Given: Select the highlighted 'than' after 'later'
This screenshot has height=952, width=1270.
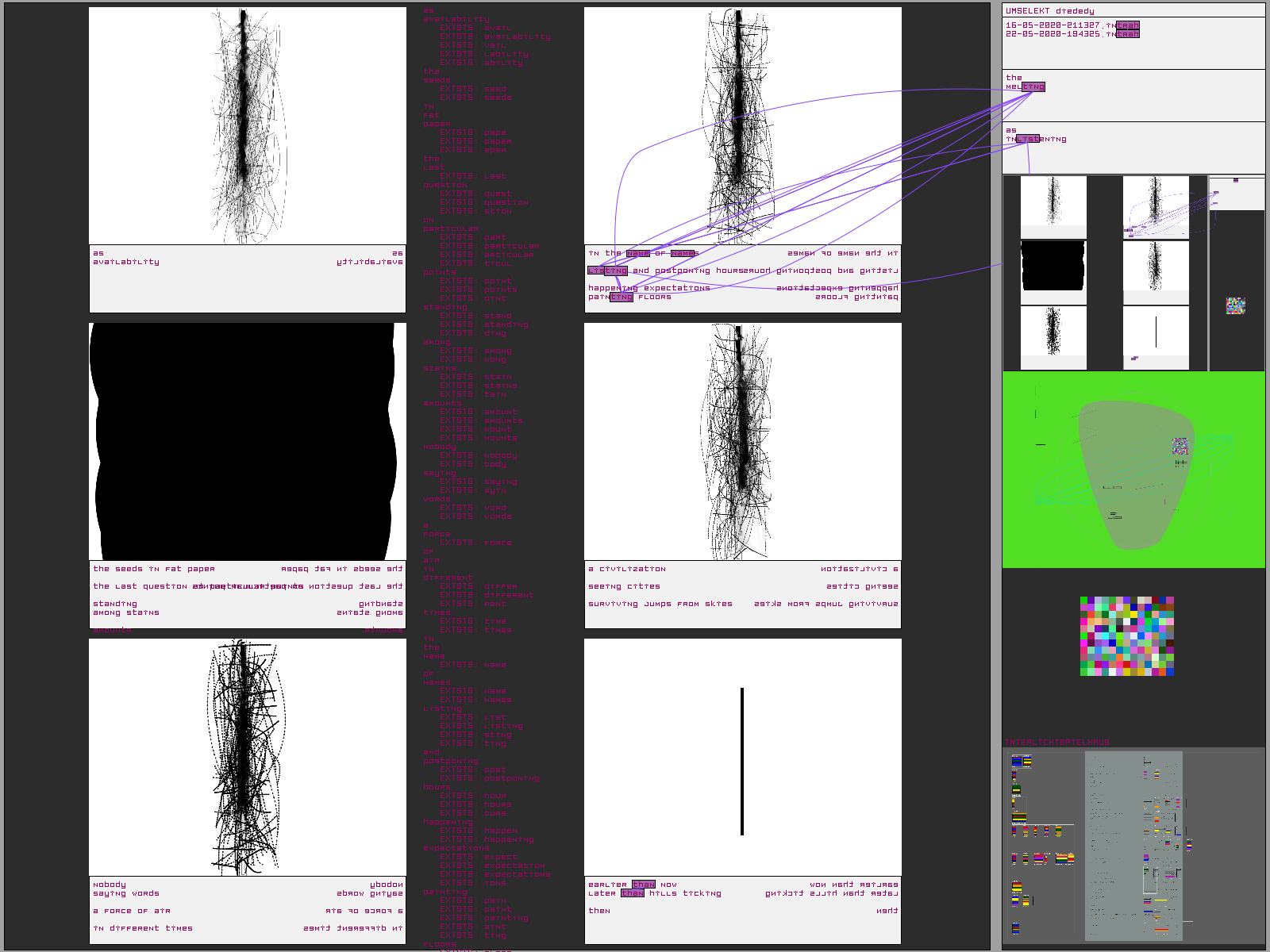Looking at the screenshot, I should [x=633, y=893].
